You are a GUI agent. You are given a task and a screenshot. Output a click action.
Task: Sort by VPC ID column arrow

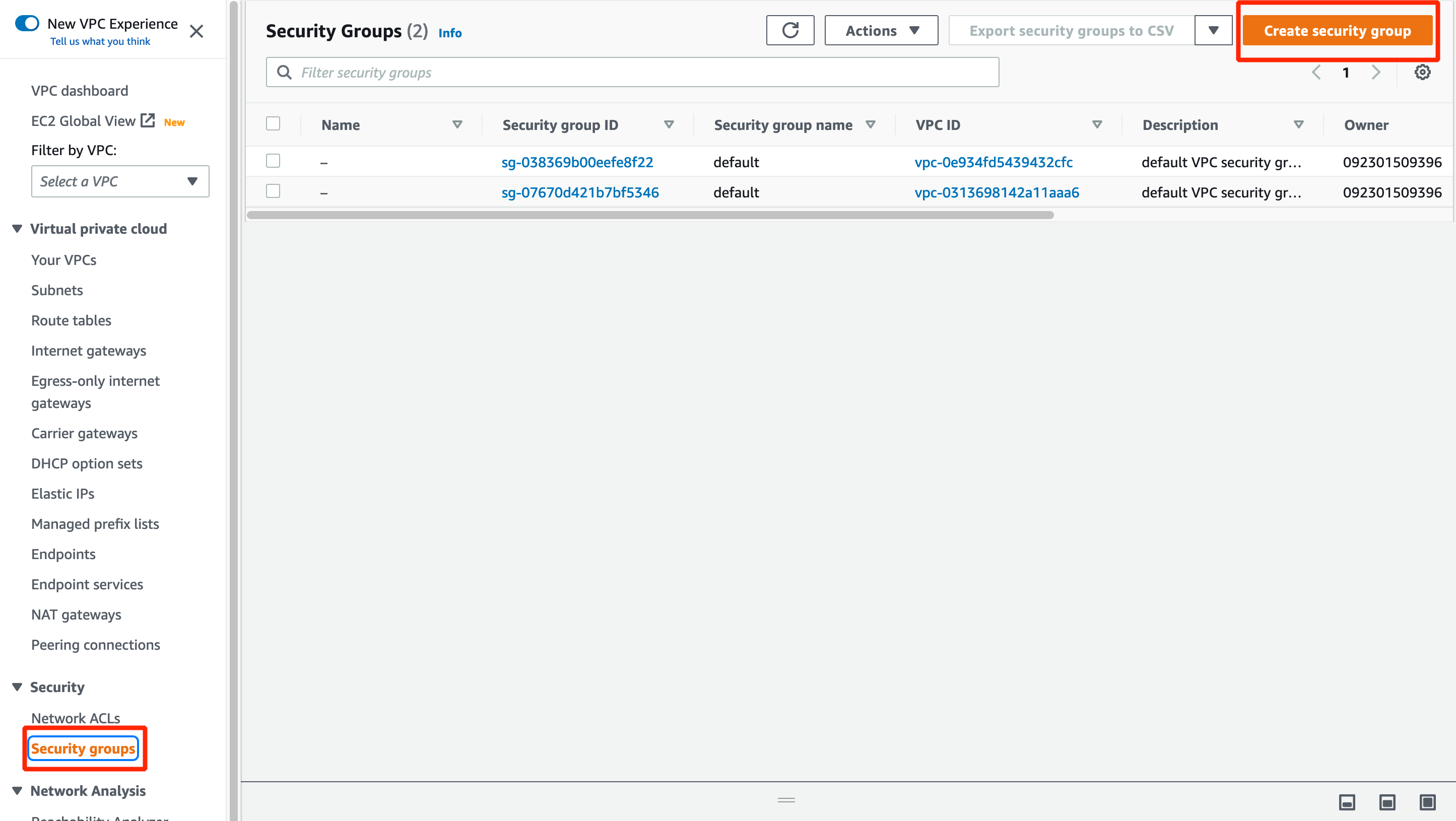1097,125
